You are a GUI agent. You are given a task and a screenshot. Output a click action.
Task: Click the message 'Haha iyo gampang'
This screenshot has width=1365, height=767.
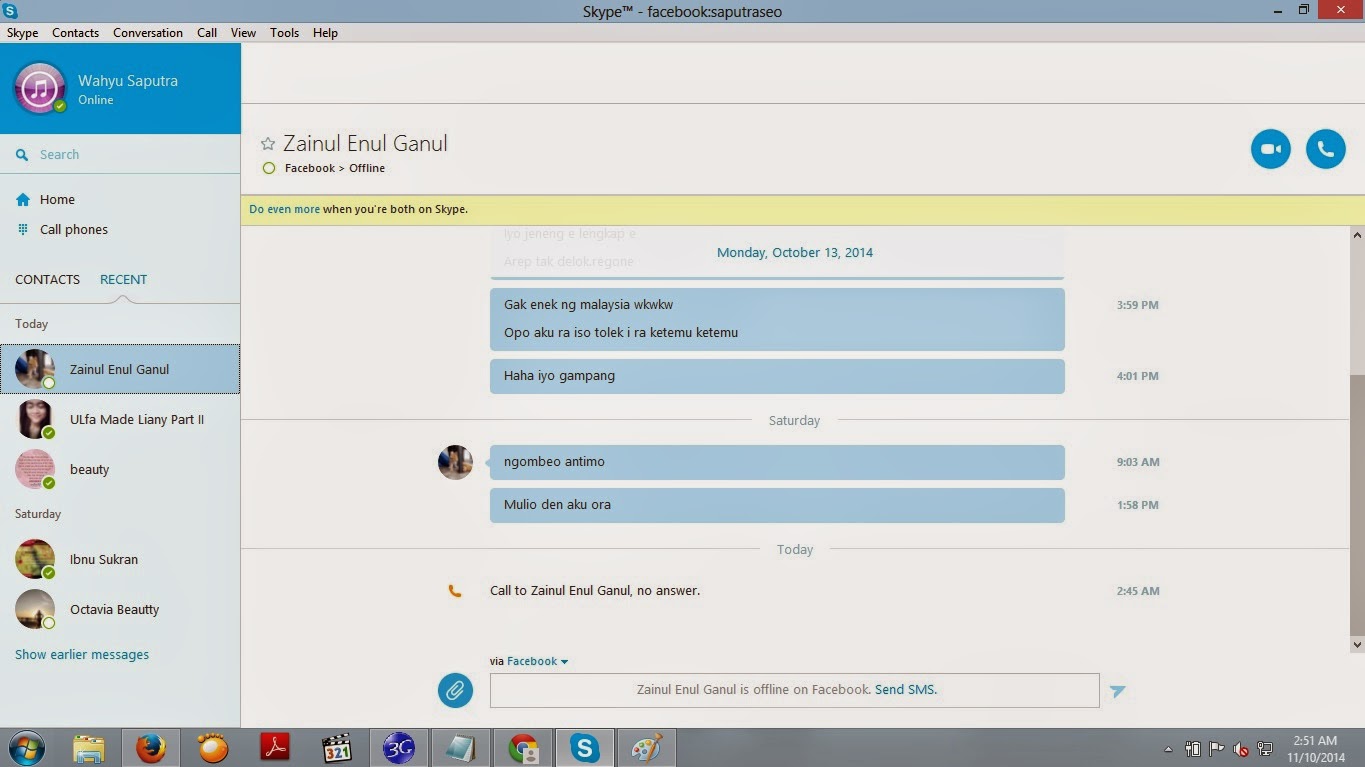(777, 376)
